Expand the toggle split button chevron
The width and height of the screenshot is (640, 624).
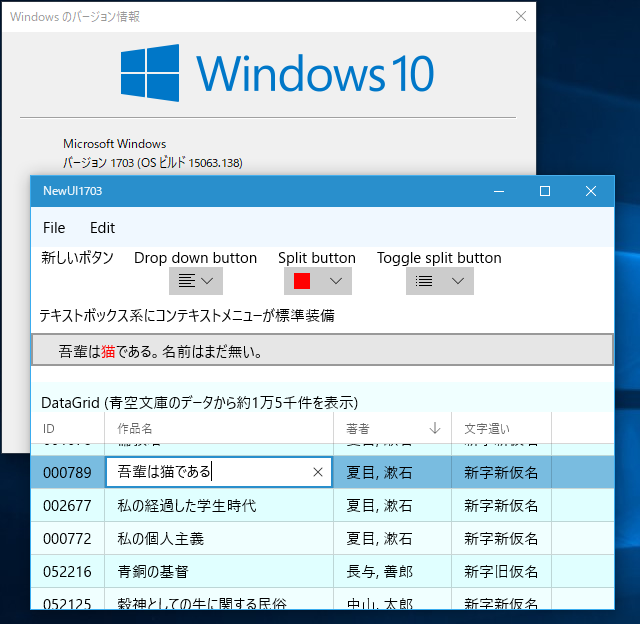coord(458,281)
